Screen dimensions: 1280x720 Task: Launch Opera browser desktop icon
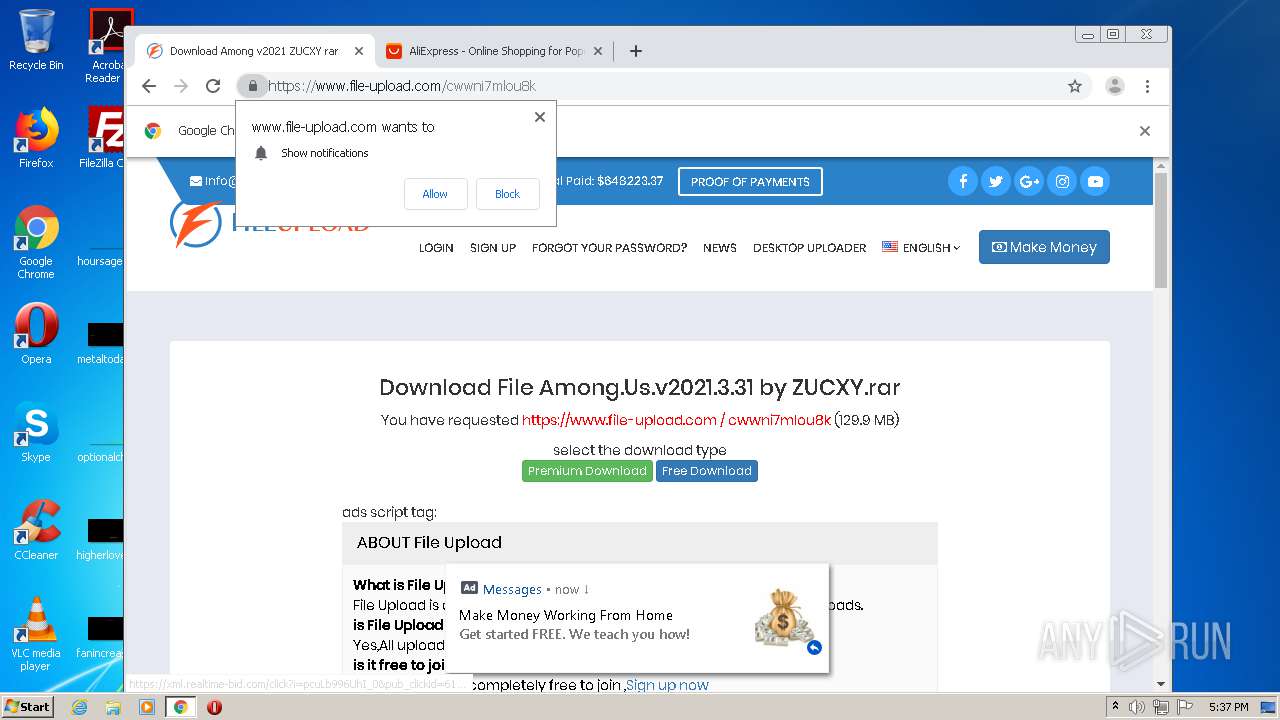click(36, 334)
